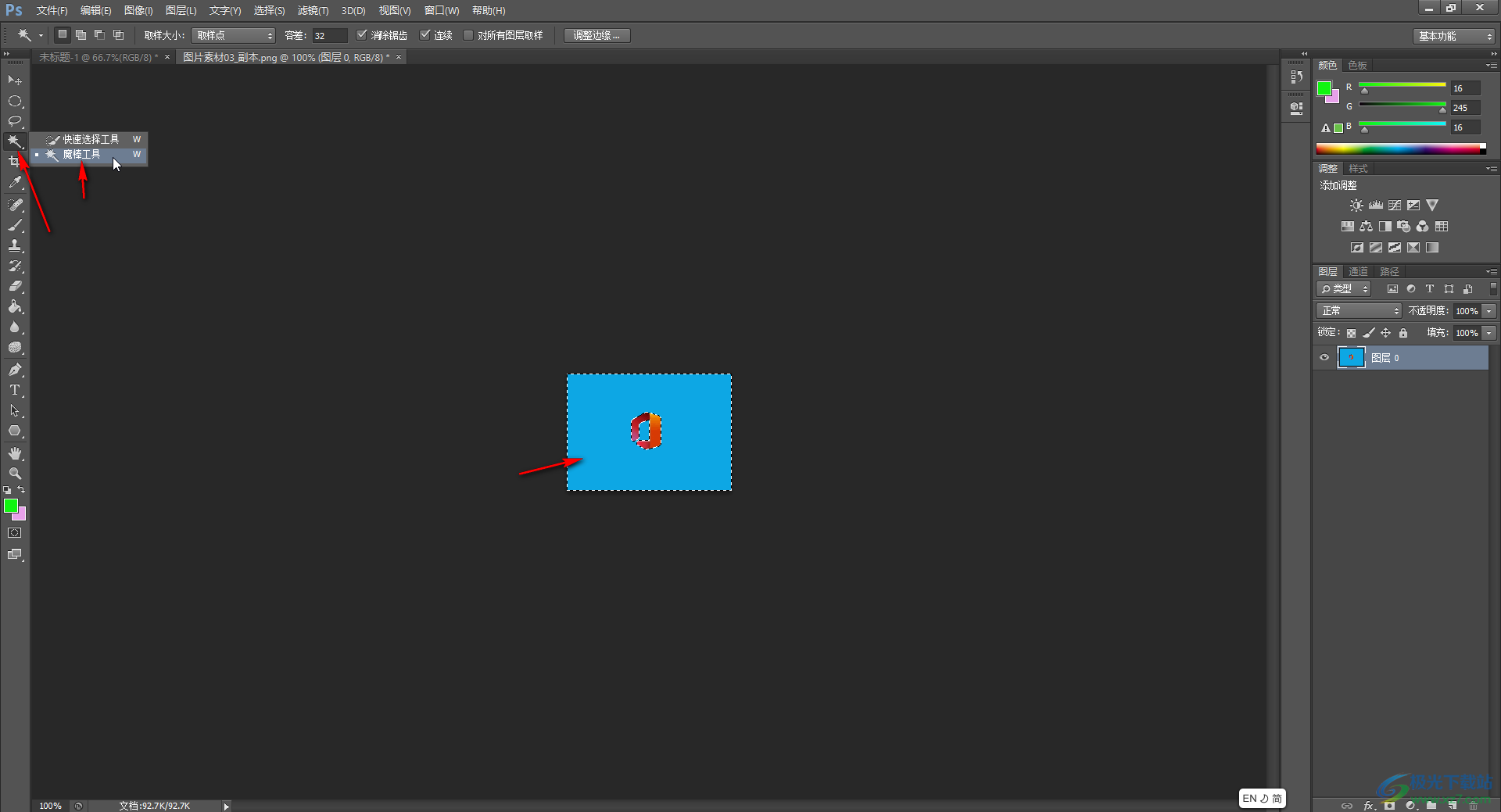Viewport: 1501px width, 812px height.
Task: Open 文件(F) menu
Action: click(52, 11)
